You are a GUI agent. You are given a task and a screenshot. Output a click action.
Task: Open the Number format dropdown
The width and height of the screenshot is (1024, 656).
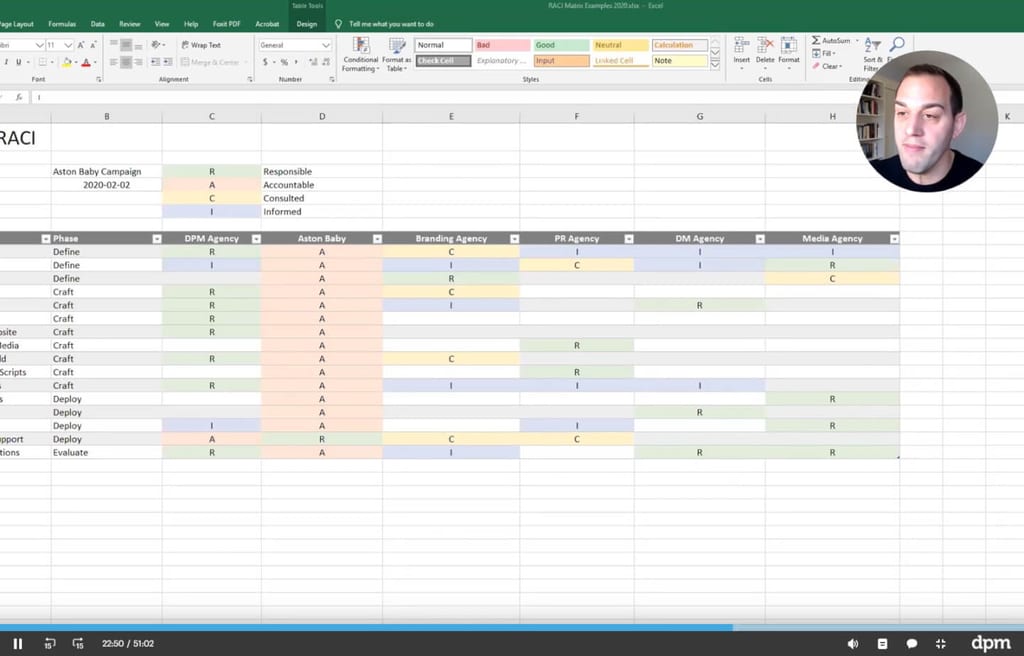click(x=325, y=45)
